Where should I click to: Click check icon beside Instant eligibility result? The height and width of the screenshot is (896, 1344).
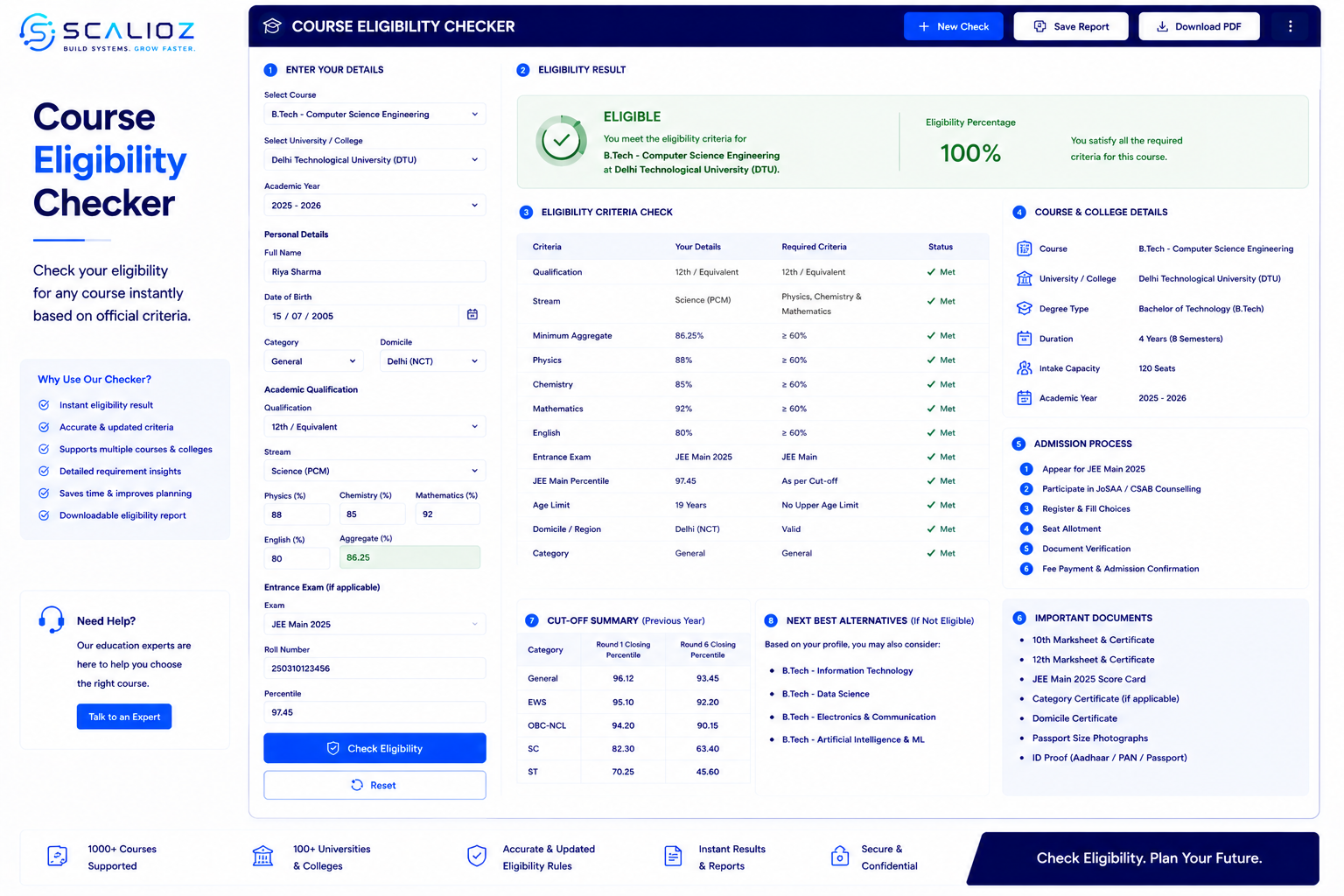44,405
